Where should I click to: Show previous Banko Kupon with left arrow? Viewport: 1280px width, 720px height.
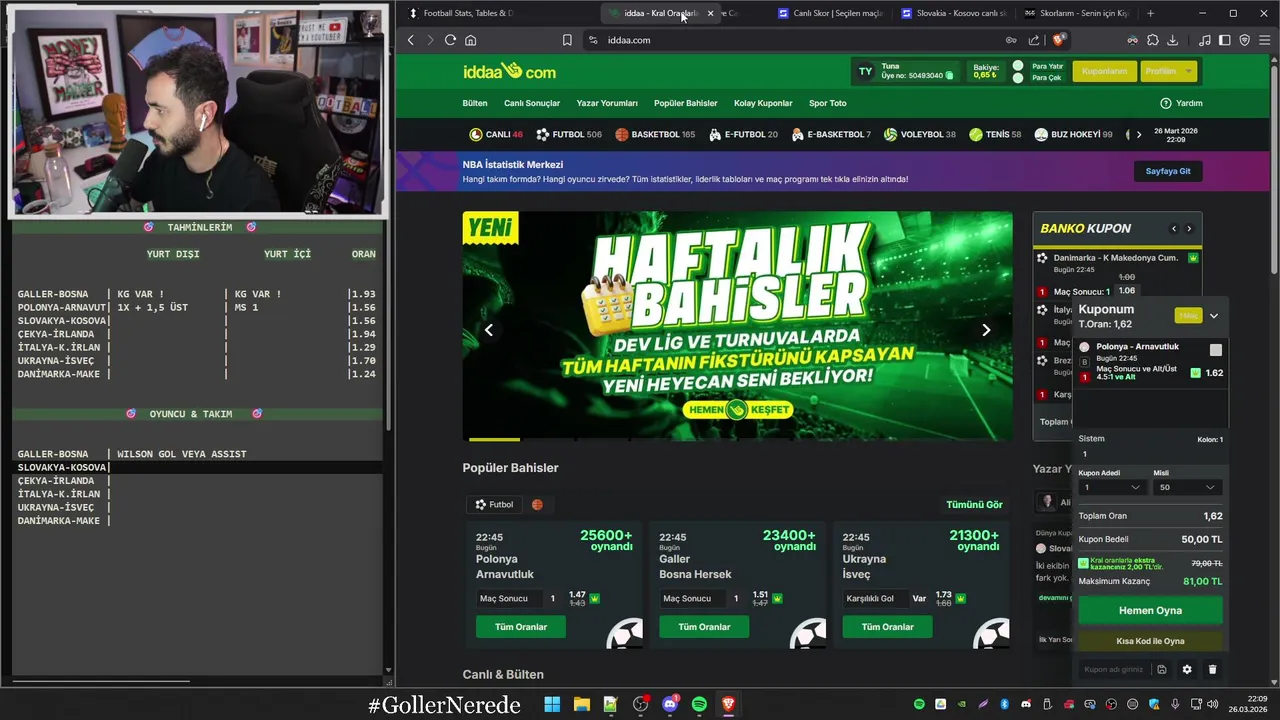click(1174, 229)
